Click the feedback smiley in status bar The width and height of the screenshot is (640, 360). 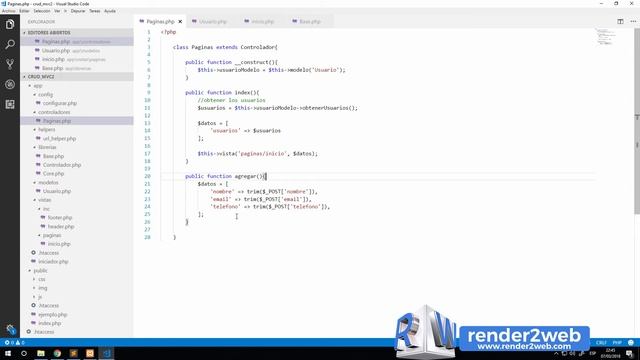coord(631,342)
